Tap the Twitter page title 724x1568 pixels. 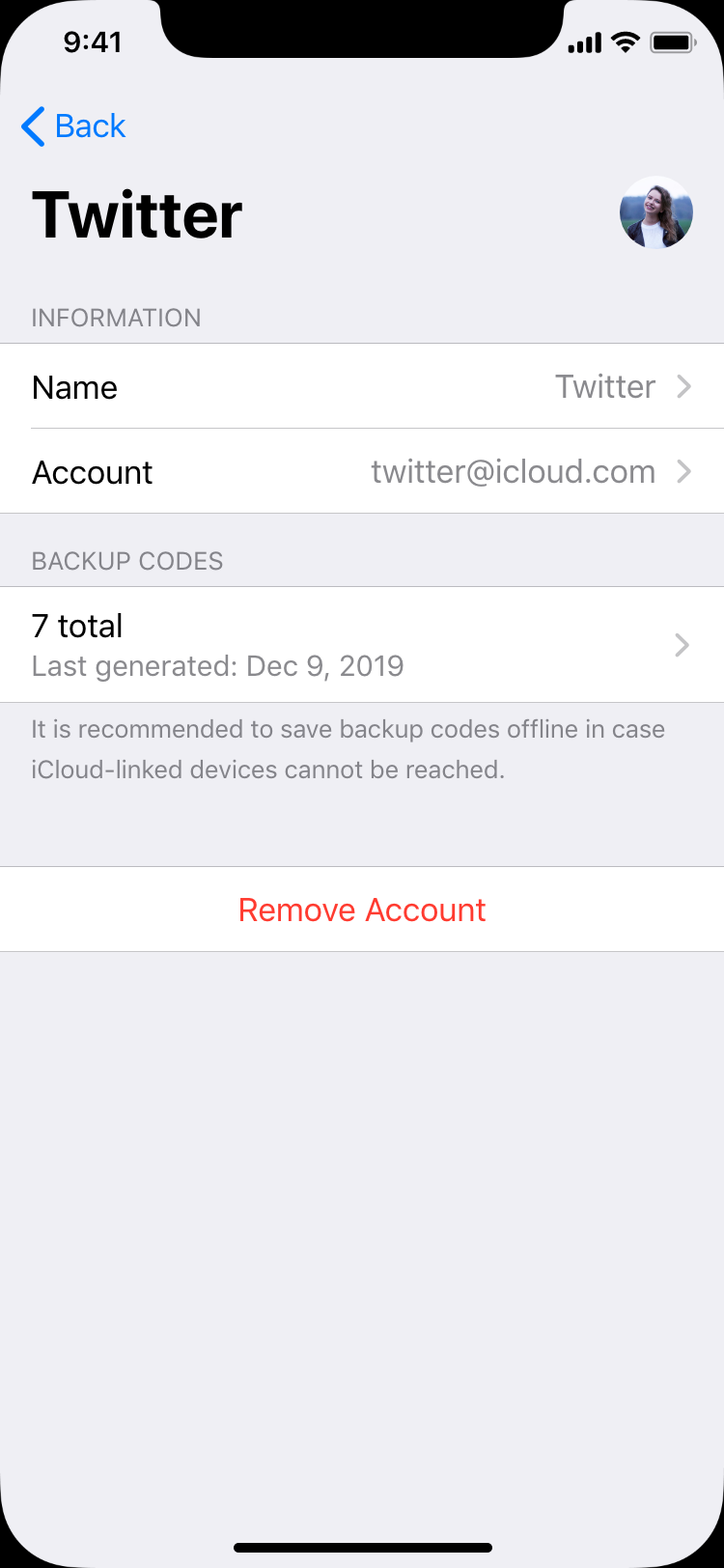pos(137,214)
